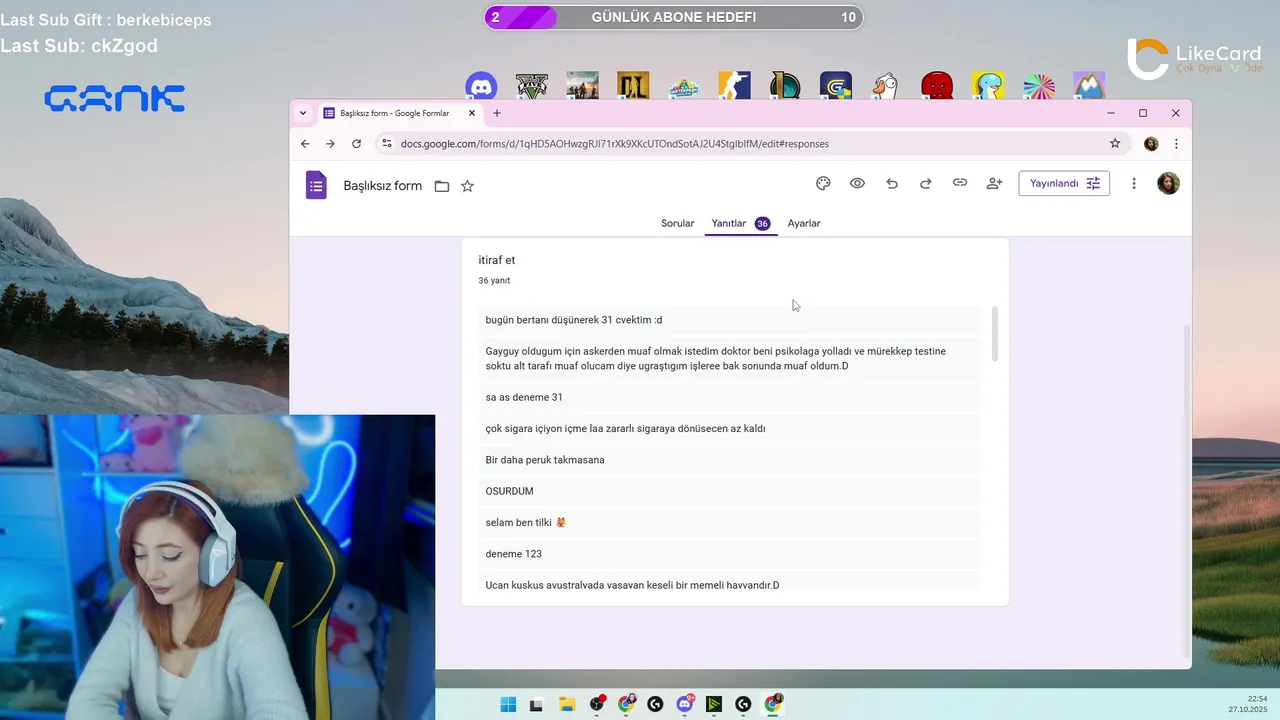Screen dimensions: 1280x720
Task: Select the response 'Bir daha peruk takmasana'
Action: click(729, 460)
